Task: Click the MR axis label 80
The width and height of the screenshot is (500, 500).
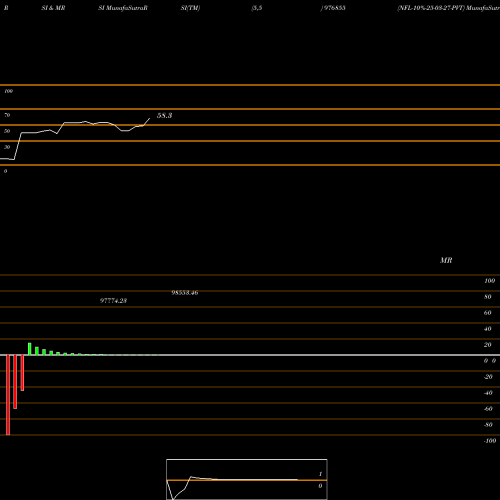Action: [488, 297]
